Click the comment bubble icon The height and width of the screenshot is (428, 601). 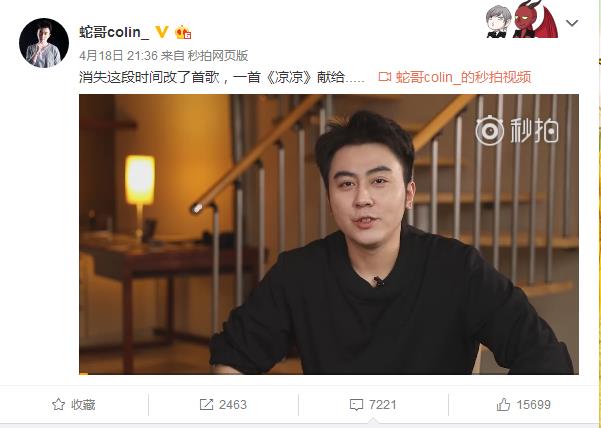click(x=356, y=405)
